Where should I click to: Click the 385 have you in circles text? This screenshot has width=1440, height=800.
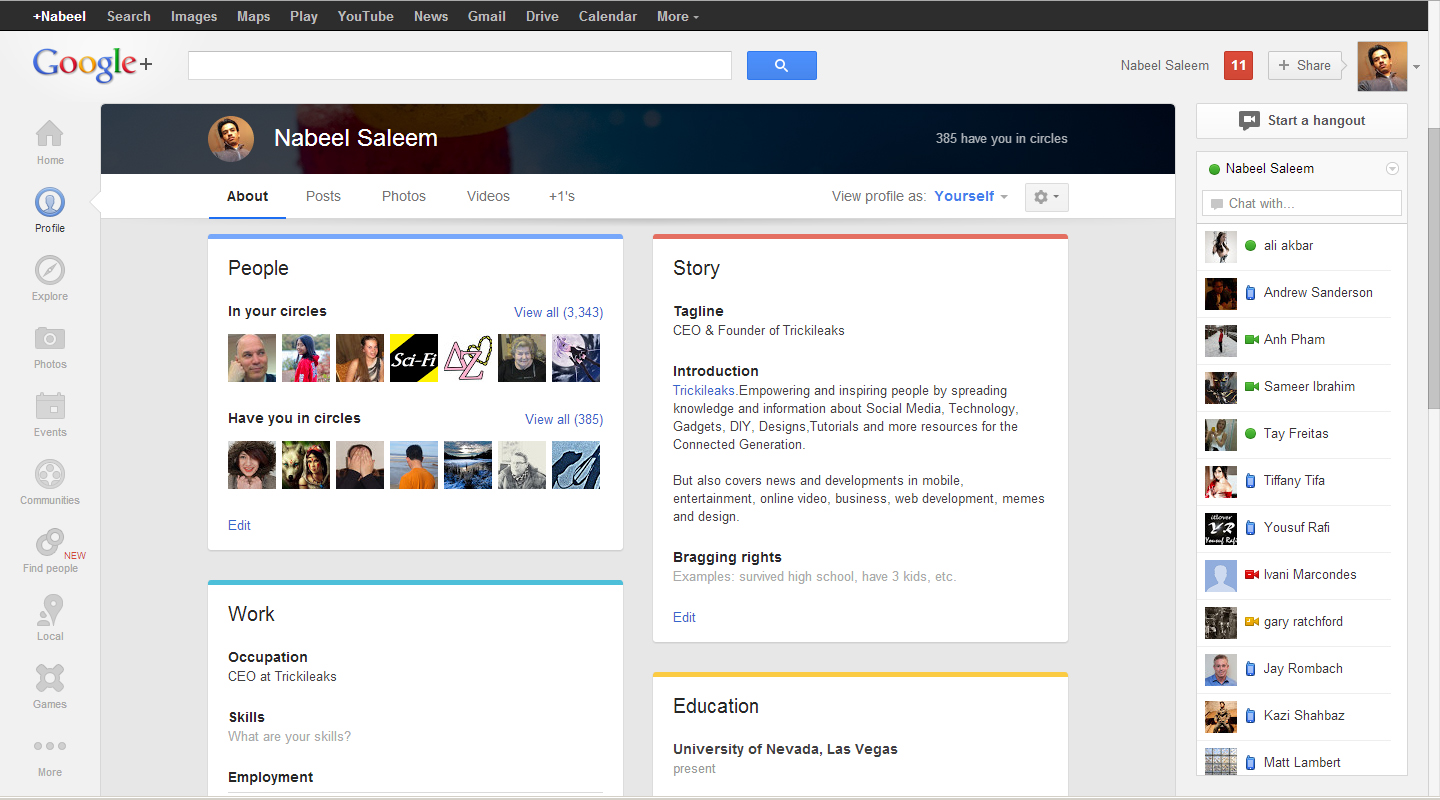(1001, 139)
